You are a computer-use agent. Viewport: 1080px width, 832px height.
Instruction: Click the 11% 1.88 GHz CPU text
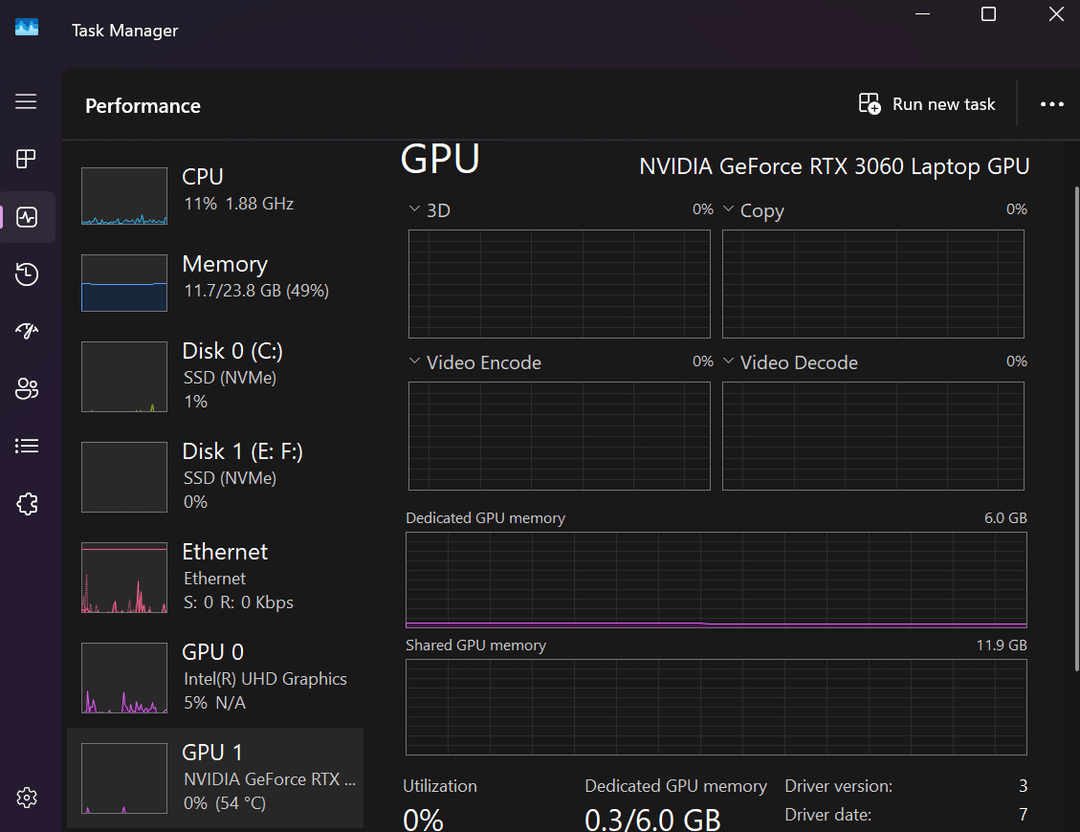coord(238,204)
